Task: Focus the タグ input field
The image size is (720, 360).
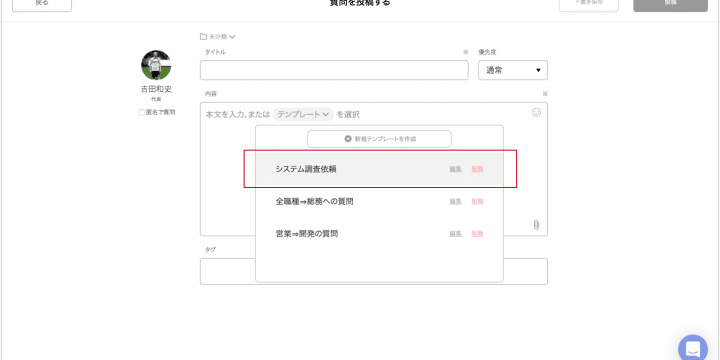Action: (374, 271)
